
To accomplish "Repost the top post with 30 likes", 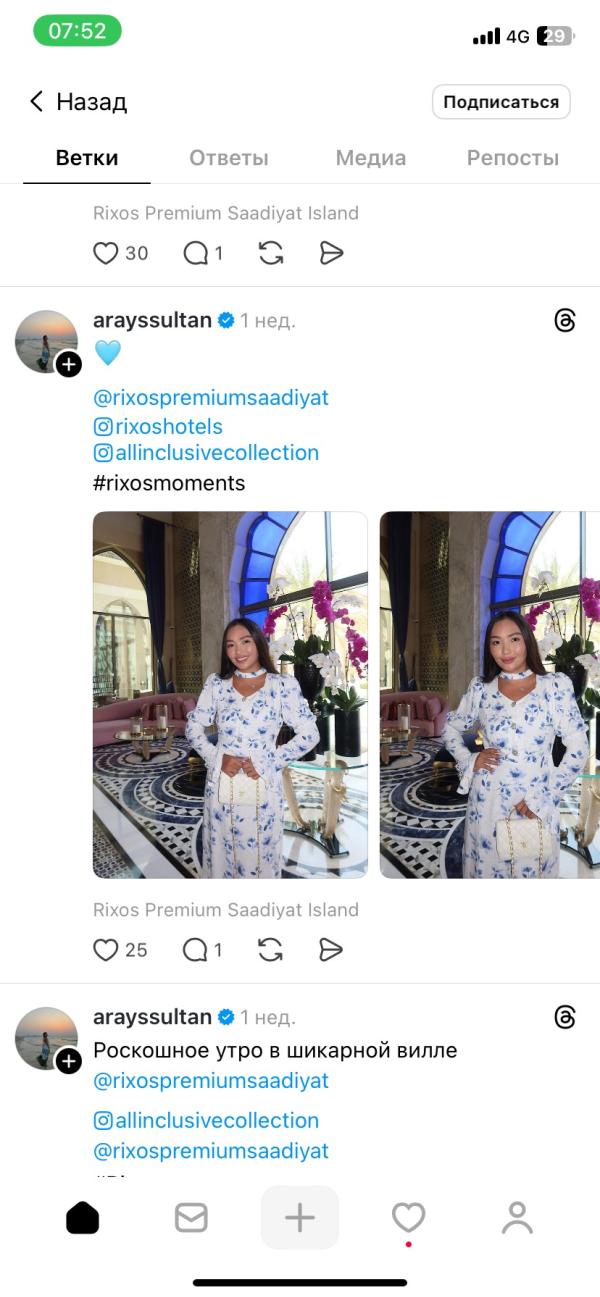I will point(270,253).
